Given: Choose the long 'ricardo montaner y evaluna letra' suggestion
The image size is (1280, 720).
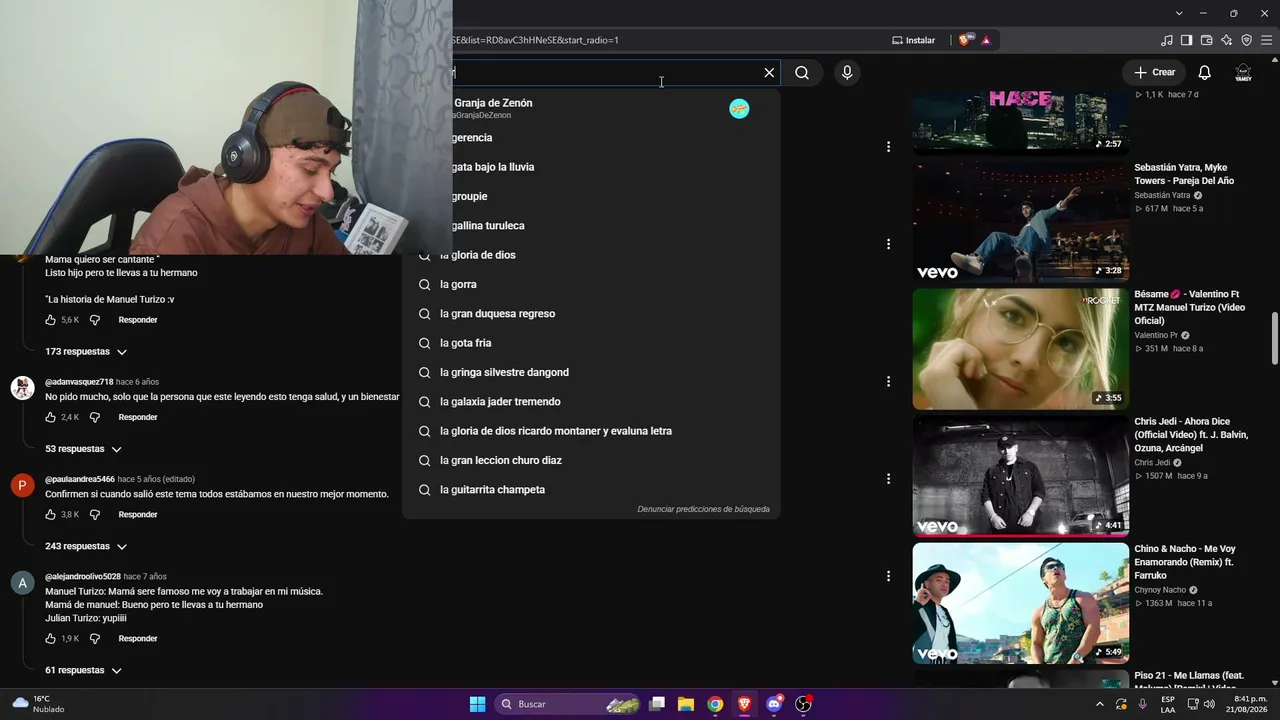Looking at the screenshot, I should point(591,431).
